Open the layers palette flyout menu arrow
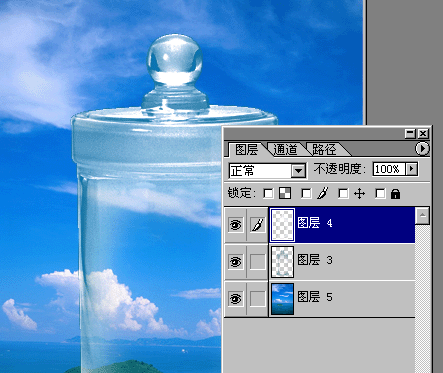 pos(422,149)
